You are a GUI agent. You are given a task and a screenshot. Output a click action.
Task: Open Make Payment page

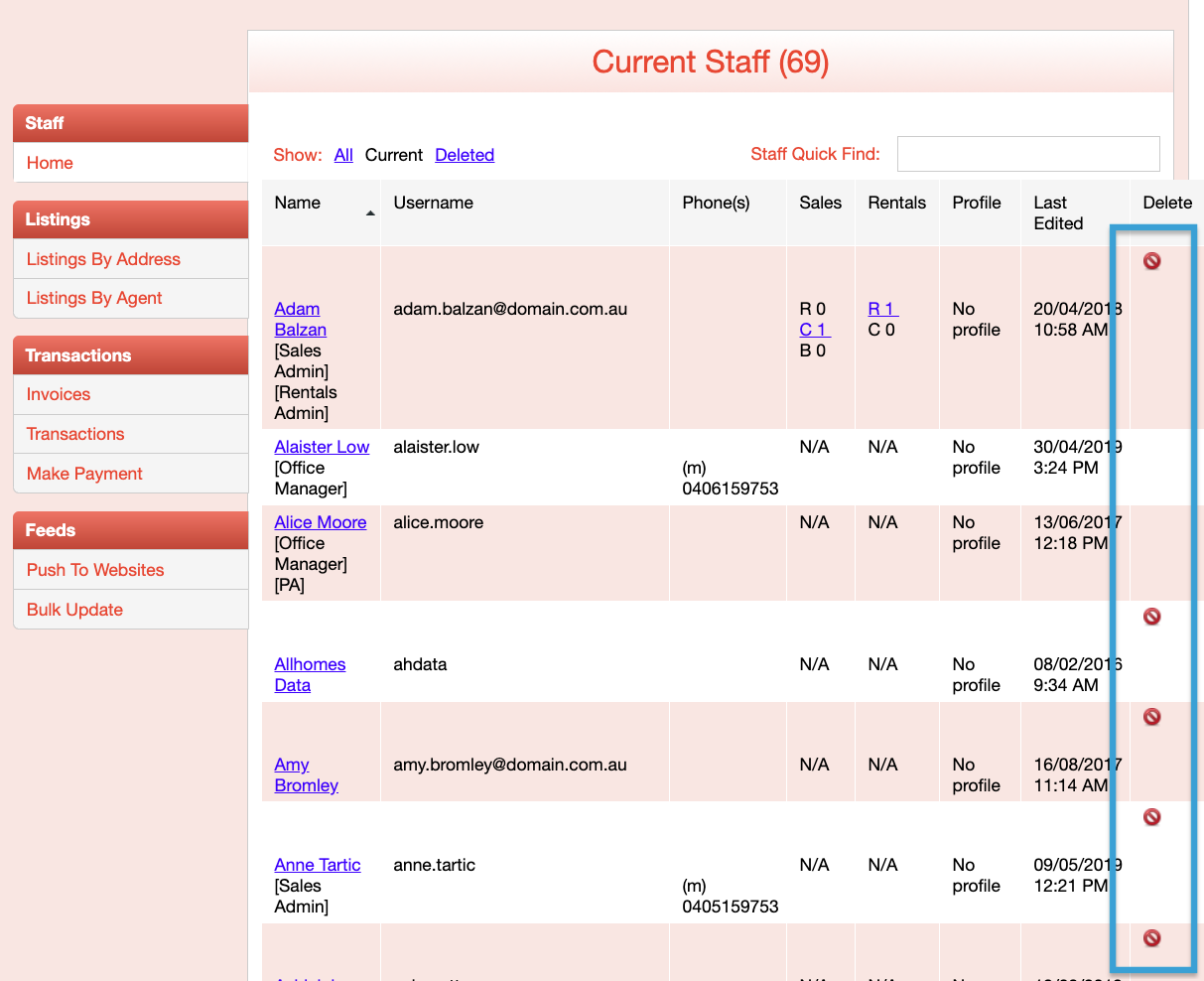(x=84, y=474)
